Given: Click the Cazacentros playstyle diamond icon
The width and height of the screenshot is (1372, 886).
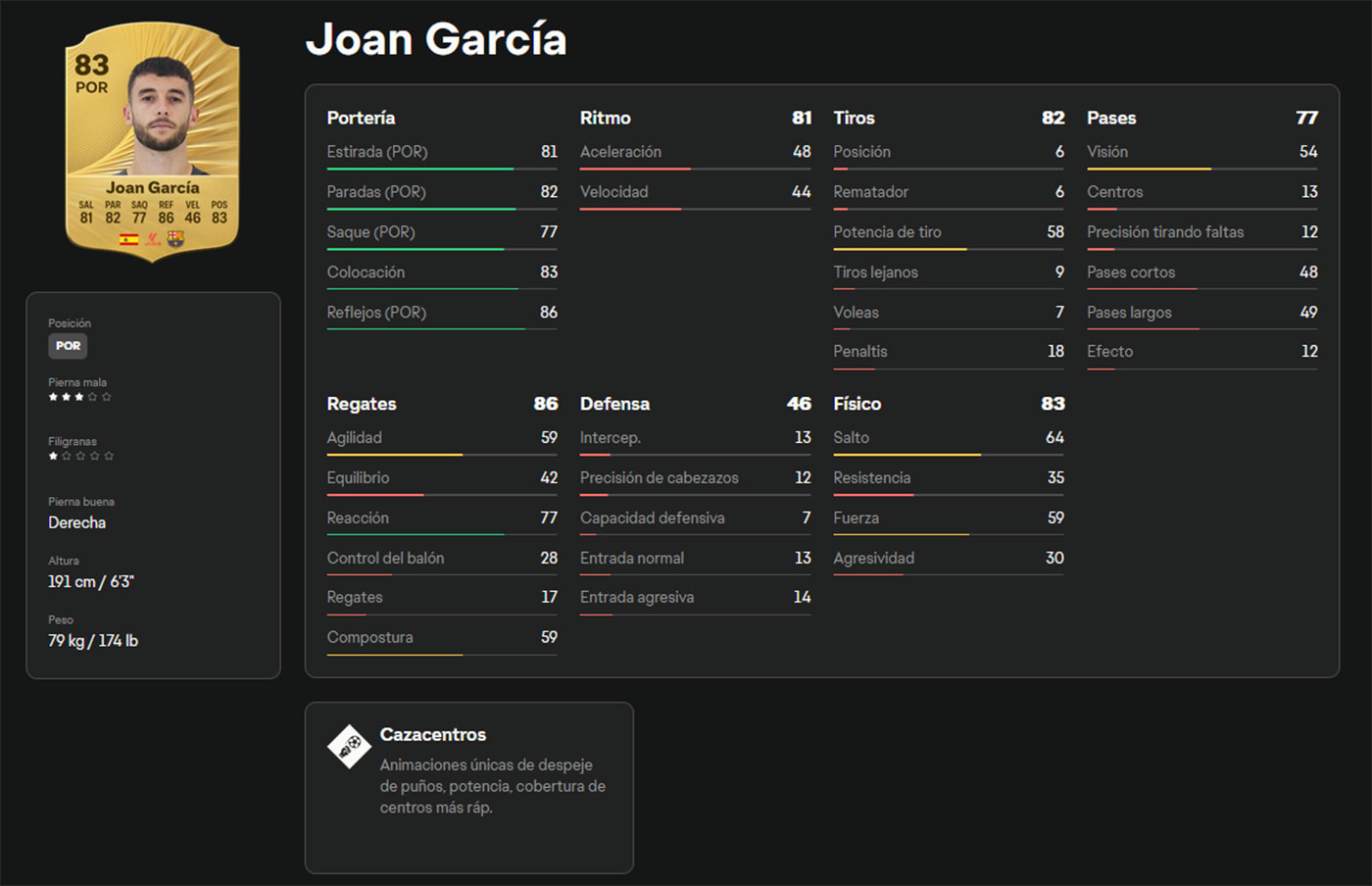Looking at the screenshot, I should [349, 747].
